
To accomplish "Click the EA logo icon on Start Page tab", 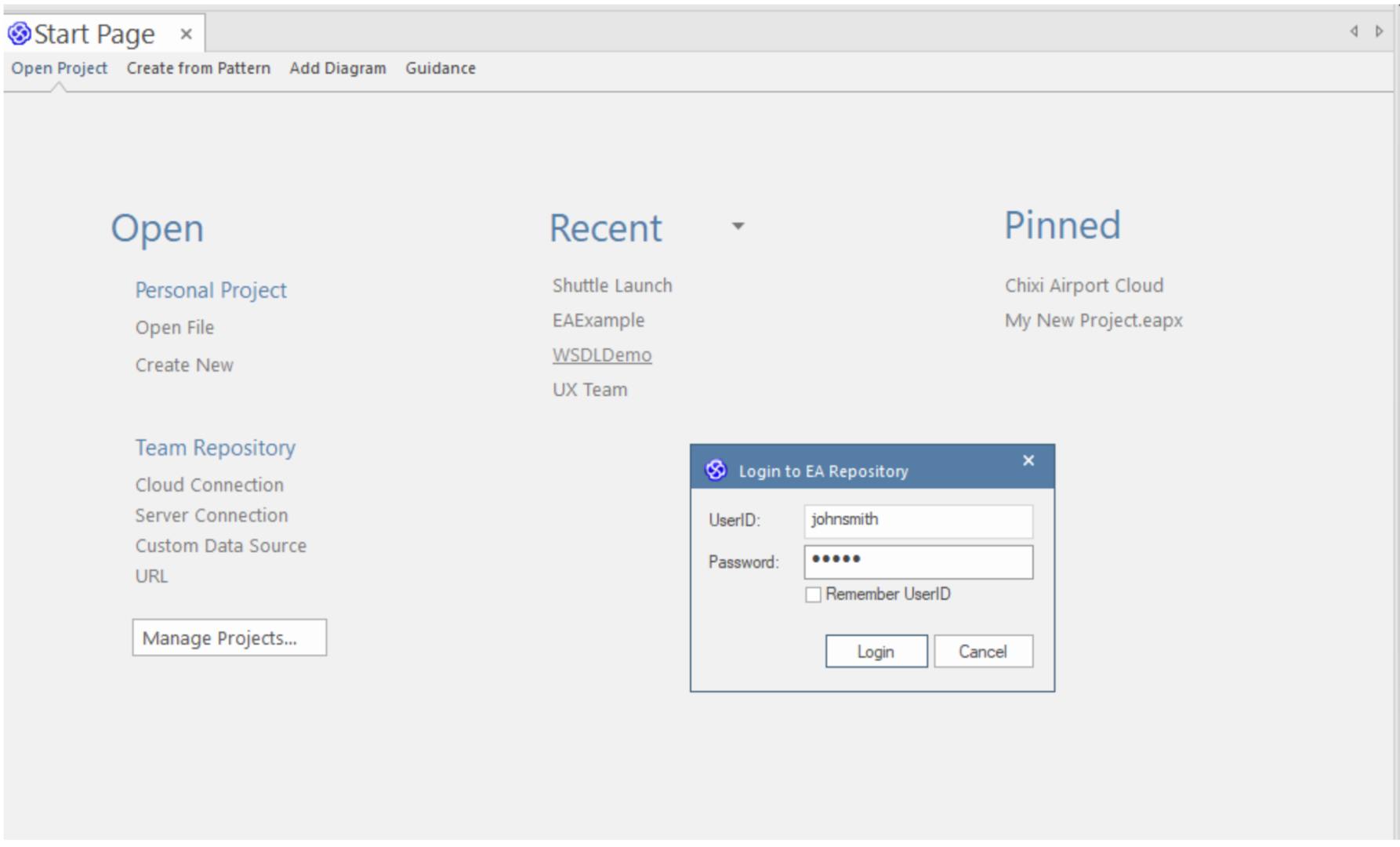I will pyautogui.click(x=19, y=34).
